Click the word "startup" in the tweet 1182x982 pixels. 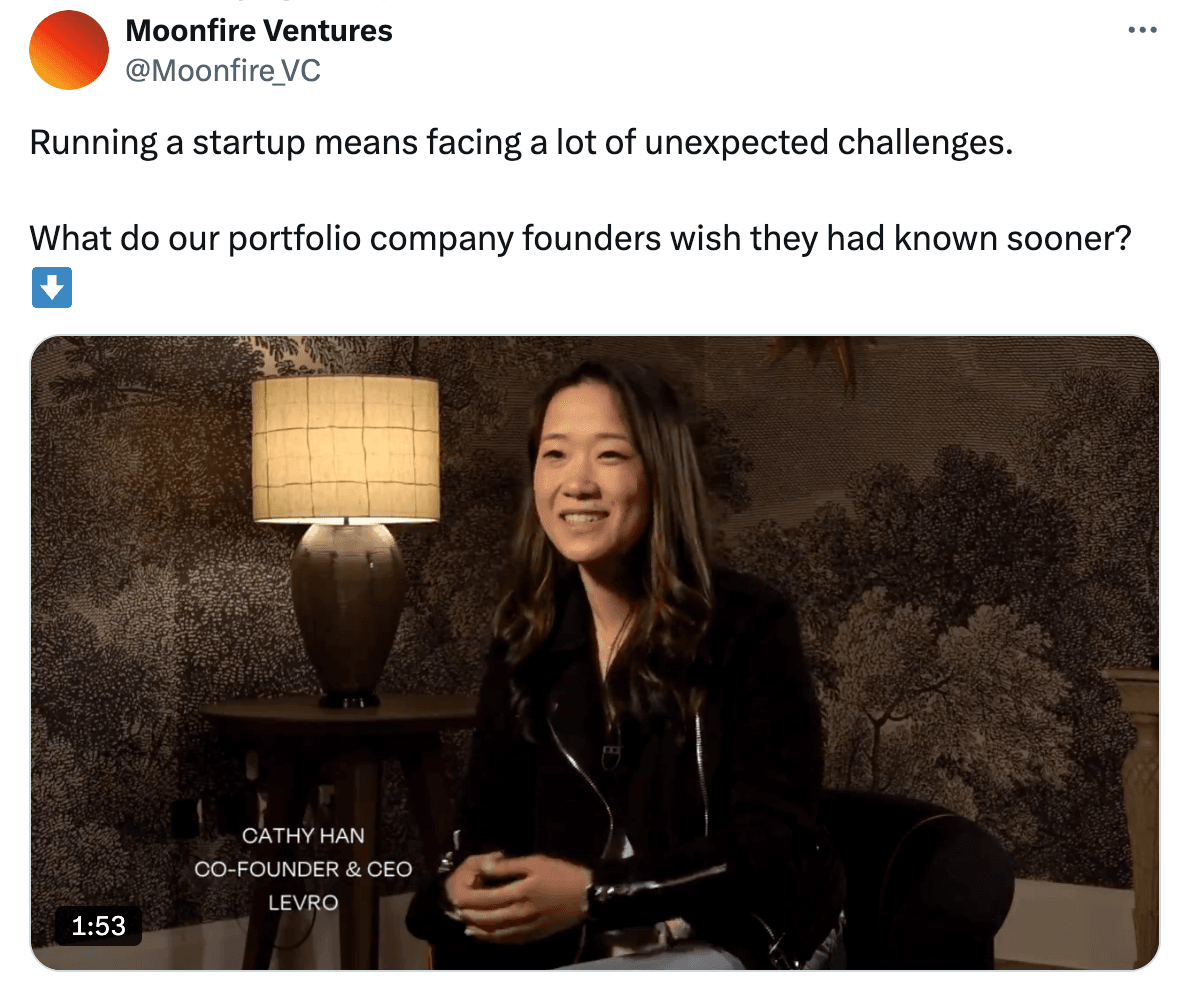point(248,143)
